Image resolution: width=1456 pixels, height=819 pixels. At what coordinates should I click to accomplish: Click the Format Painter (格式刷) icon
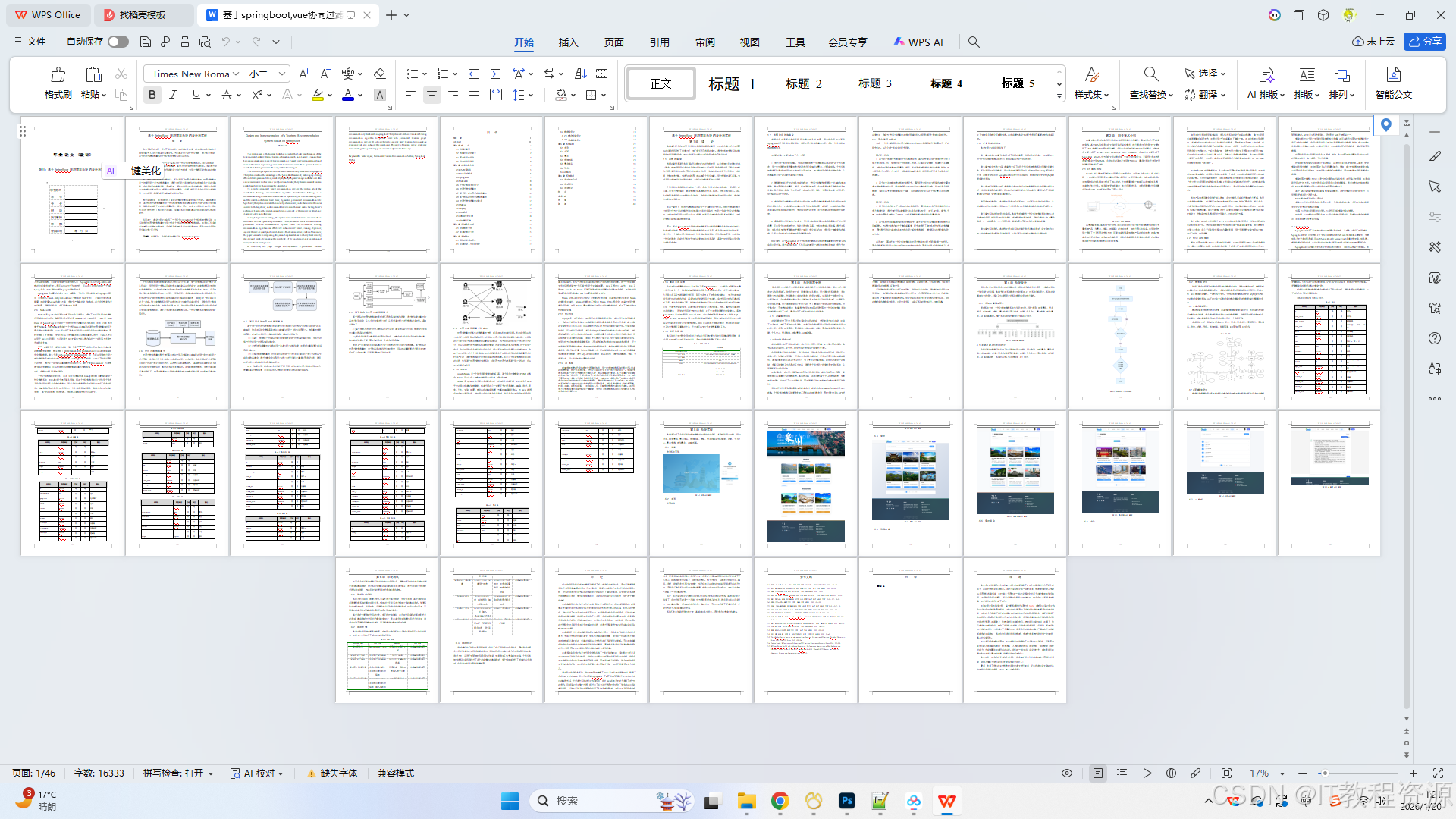point(58,75)
